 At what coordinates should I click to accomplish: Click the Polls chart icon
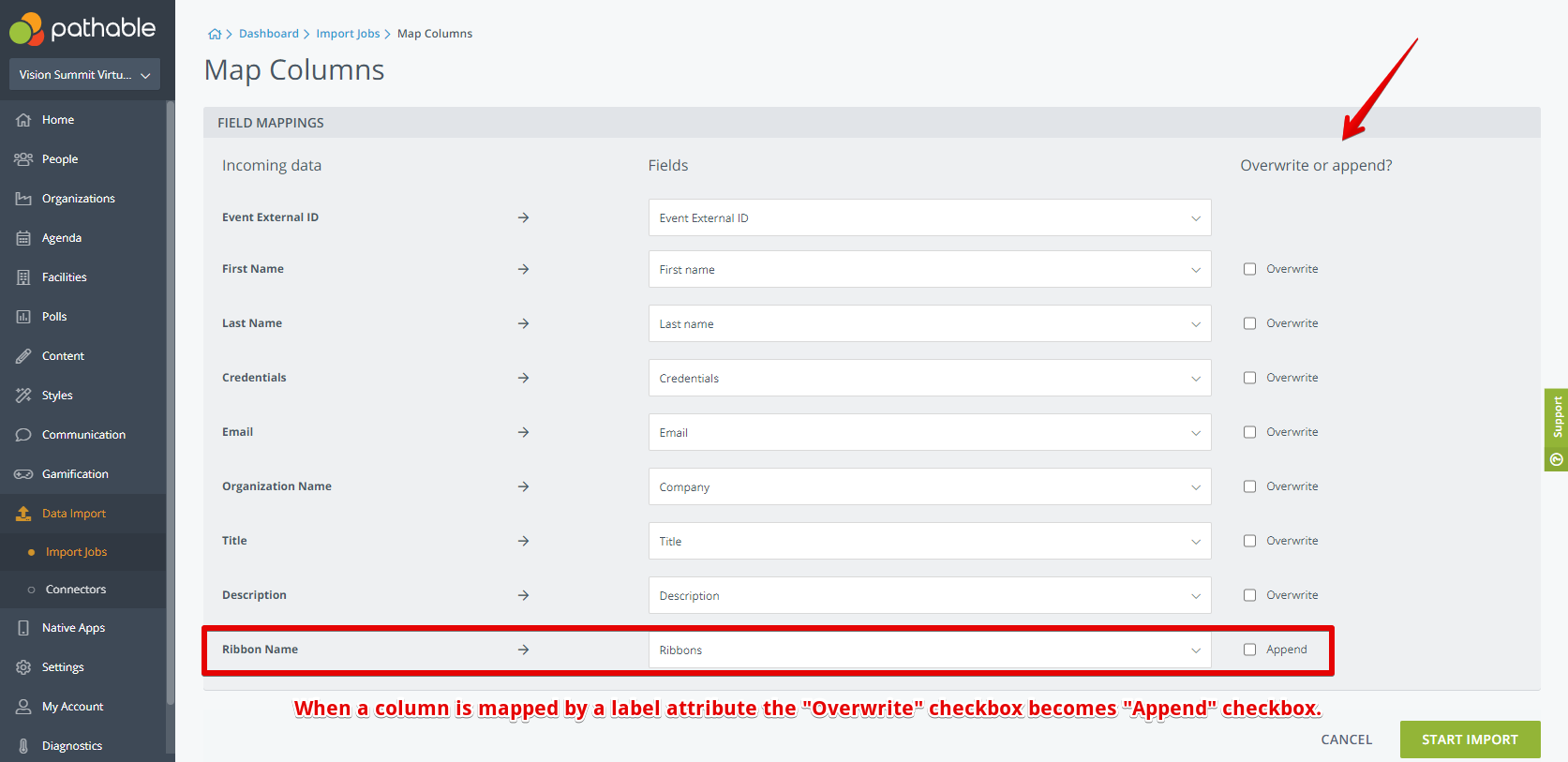point(23,317)
